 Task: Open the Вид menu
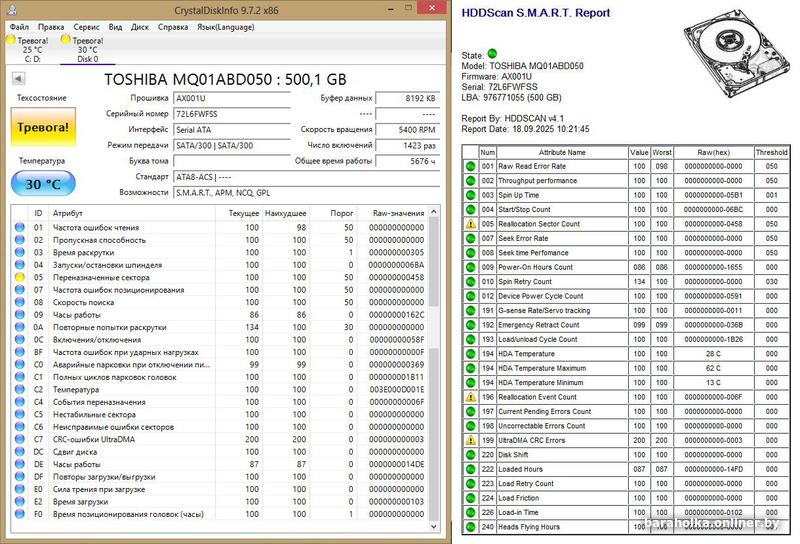point(115,27)
